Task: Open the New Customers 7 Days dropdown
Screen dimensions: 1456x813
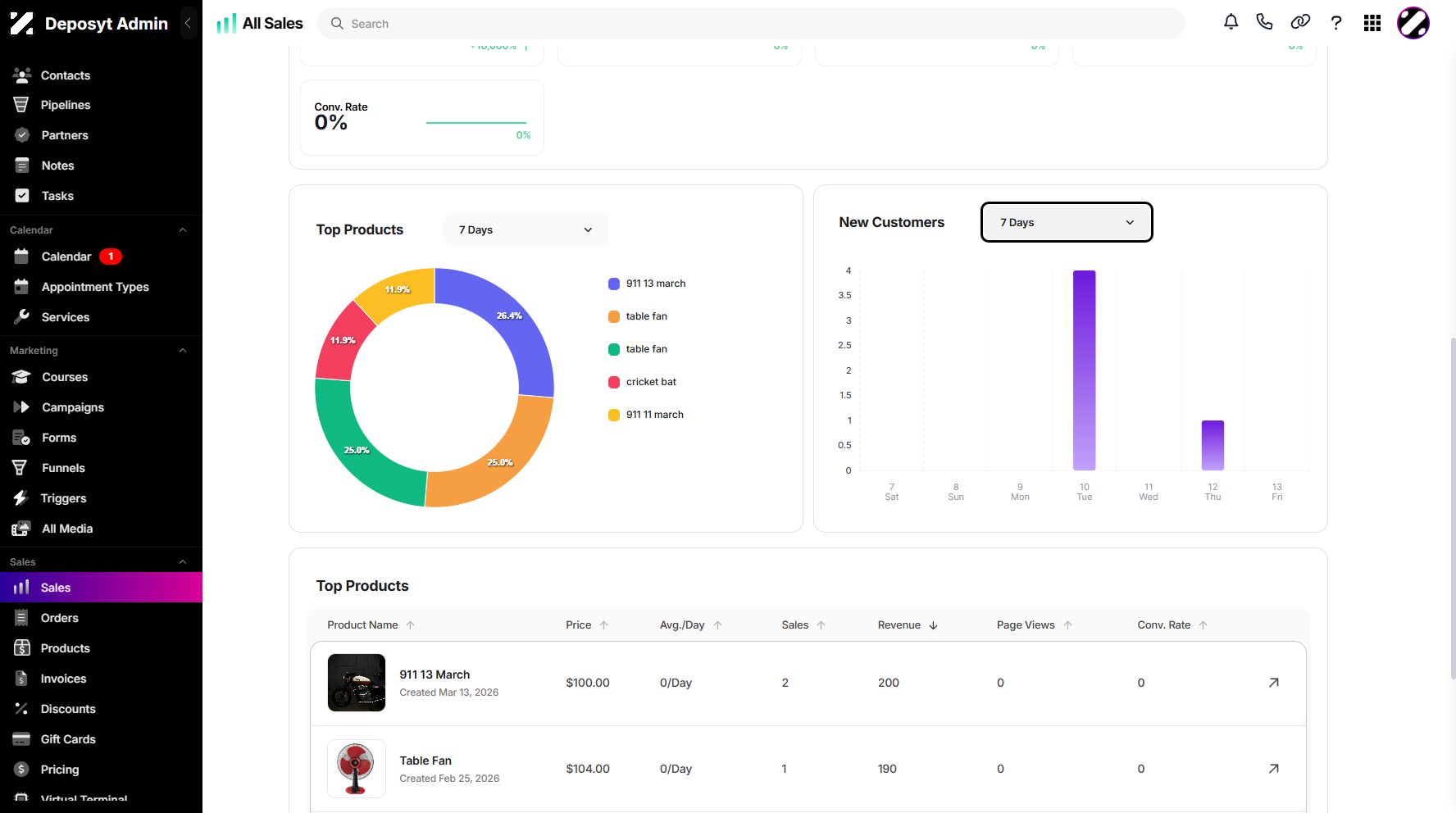Action: point(1067,222)
